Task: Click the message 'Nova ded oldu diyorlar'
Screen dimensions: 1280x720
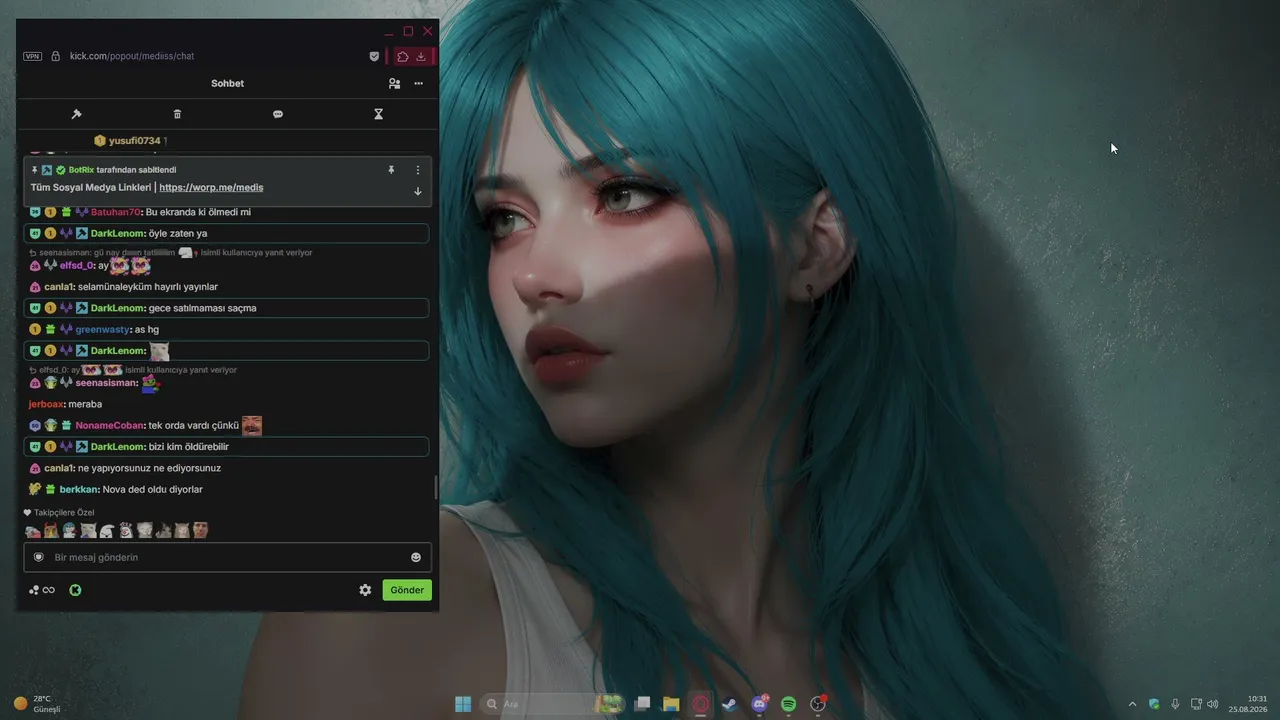Action: click(x=153, y=489)
